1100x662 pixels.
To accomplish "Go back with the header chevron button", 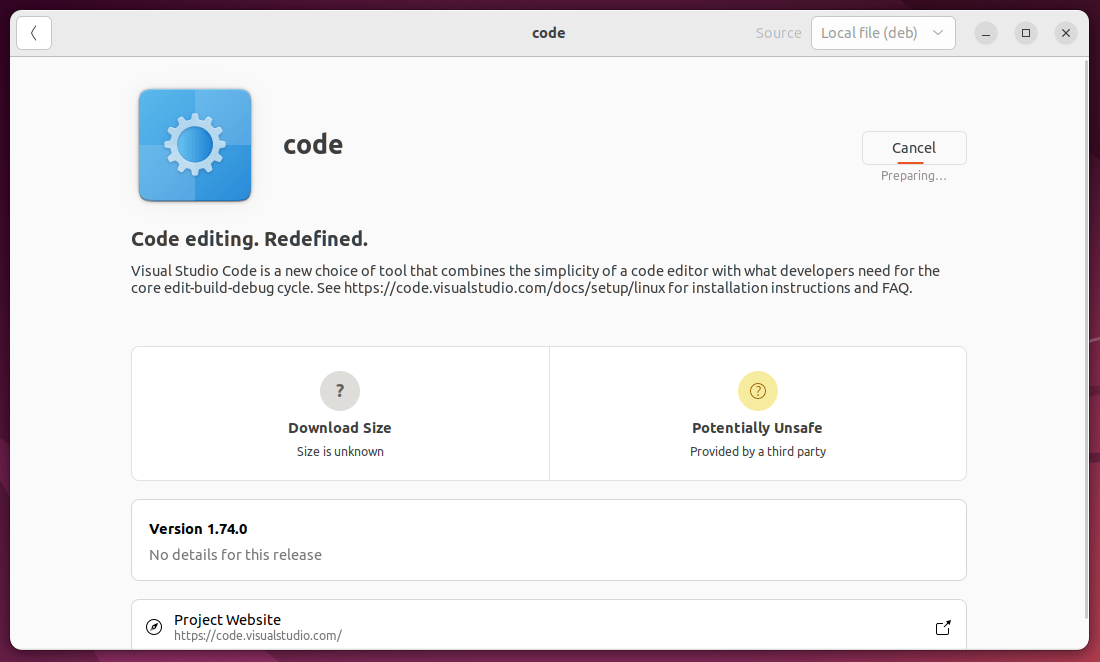I will (34, 33).
